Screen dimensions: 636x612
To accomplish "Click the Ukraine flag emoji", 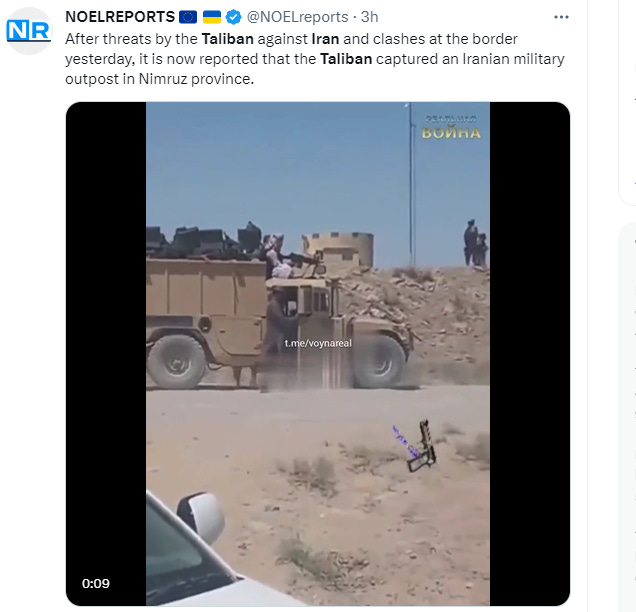I will [x=212, y=17].
